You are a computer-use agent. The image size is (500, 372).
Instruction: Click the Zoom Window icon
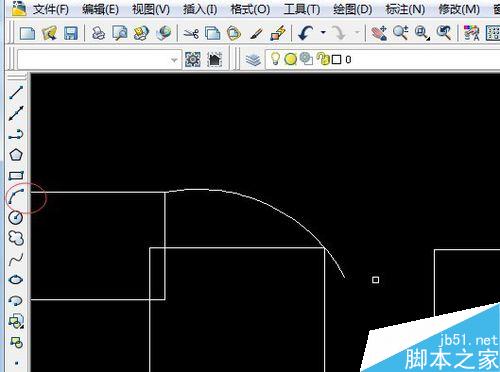[x=422, y=33]
